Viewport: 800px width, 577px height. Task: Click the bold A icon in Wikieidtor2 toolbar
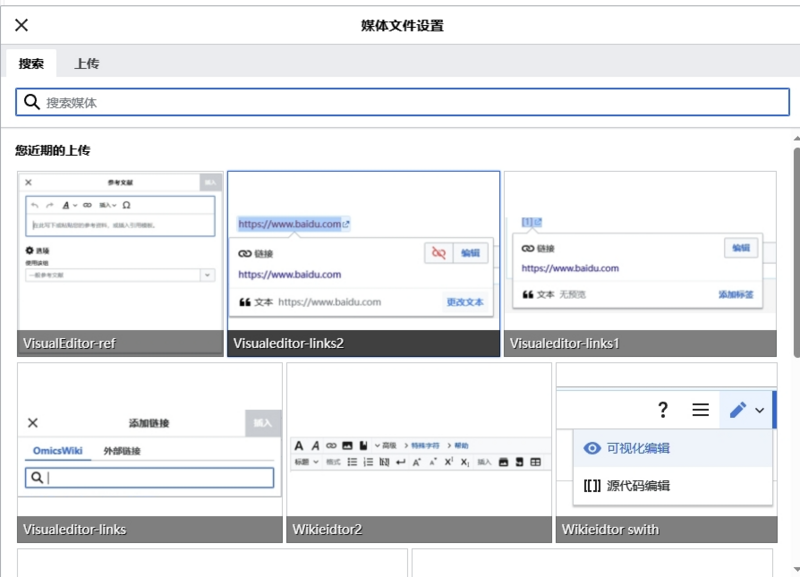(x=299, y=444)
